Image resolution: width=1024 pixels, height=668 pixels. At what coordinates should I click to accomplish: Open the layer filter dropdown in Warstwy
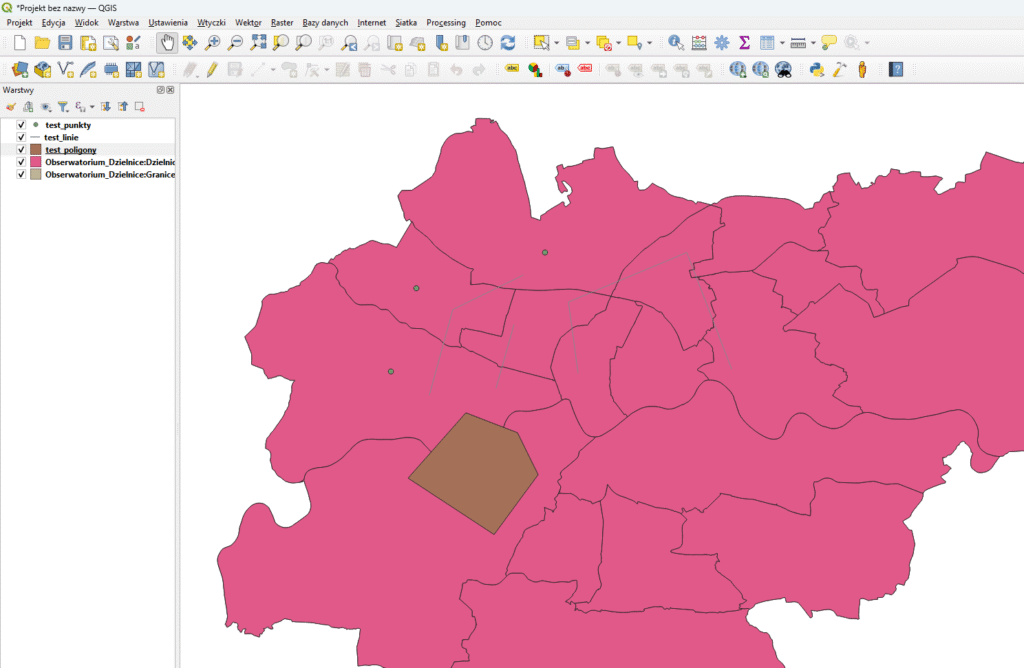pyautogui.click(x=62, y=106)
